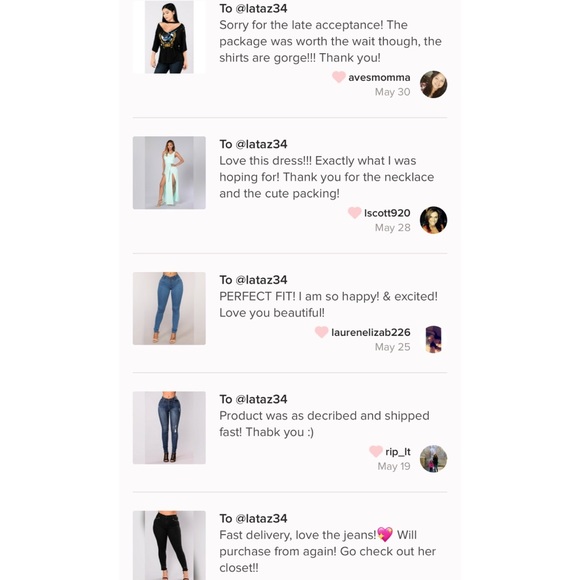The height and width of the screenshot is (580, 580).
Task: View the light blue jeans listing thumbnail
Action: pos(169,308)
